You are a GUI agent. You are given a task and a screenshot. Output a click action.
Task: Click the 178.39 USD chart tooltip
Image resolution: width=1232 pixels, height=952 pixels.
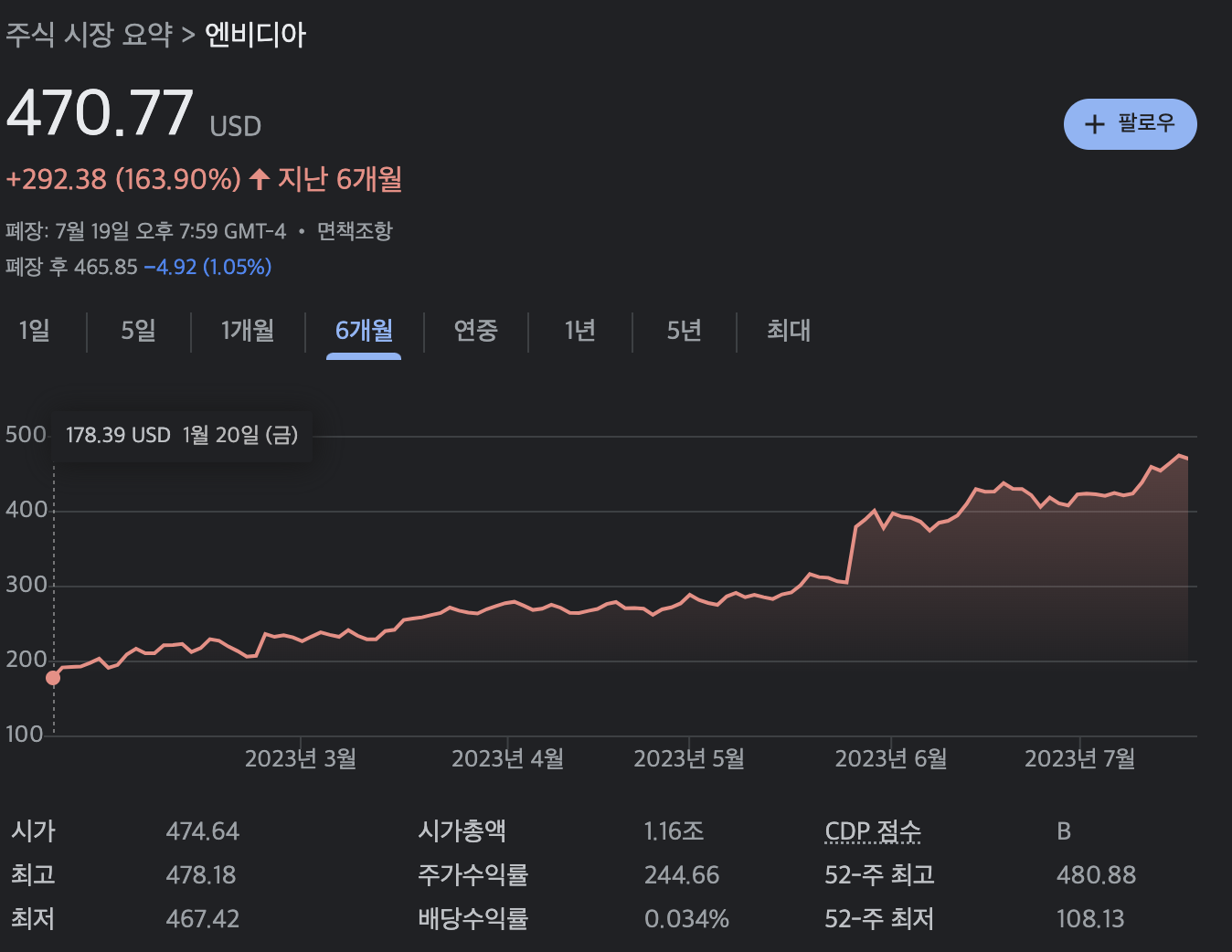click(x=182, y=435)
